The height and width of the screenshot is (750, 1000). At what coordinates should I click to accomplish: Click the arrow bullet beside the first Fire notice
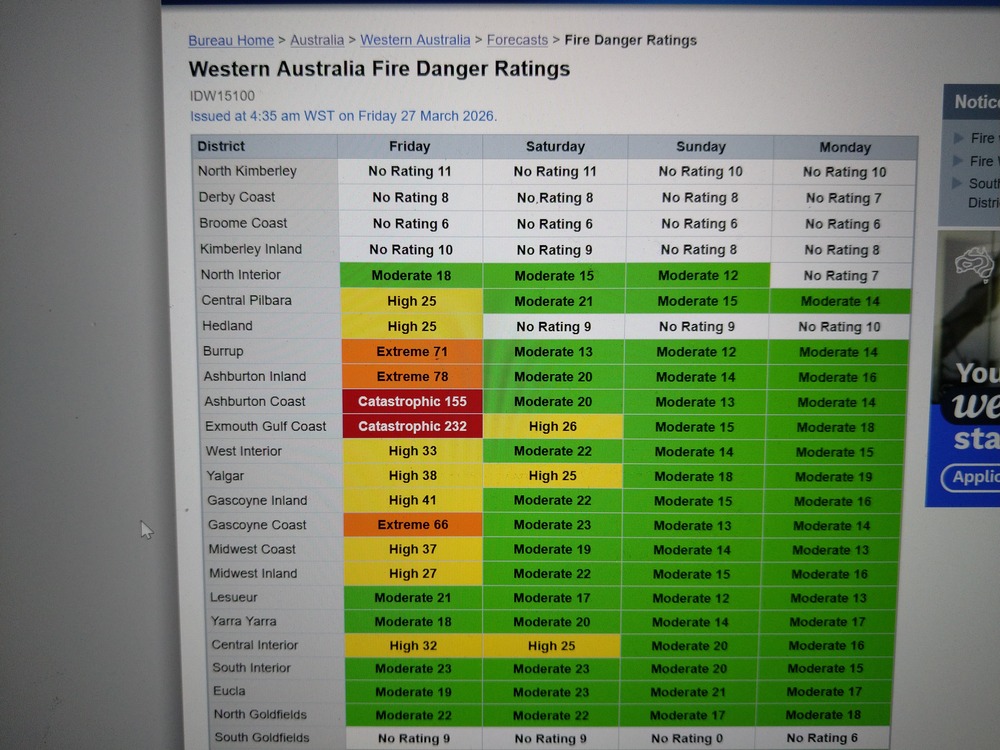[958, 138]
